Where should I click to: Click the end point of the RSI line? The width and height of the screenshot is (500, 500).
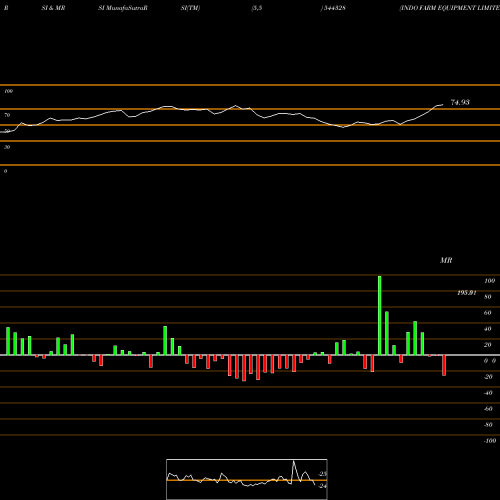(x=443, y=105)
